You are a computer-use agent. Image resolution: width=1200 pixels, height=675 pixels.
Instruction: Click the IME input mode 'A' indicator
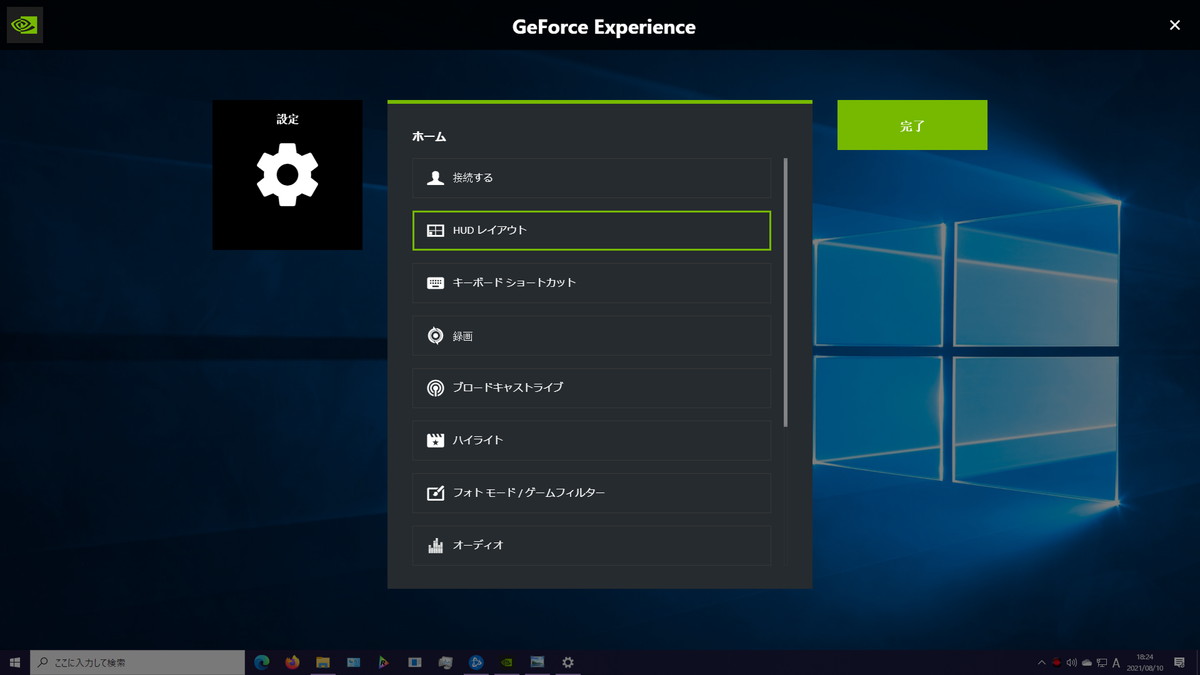1116,663
